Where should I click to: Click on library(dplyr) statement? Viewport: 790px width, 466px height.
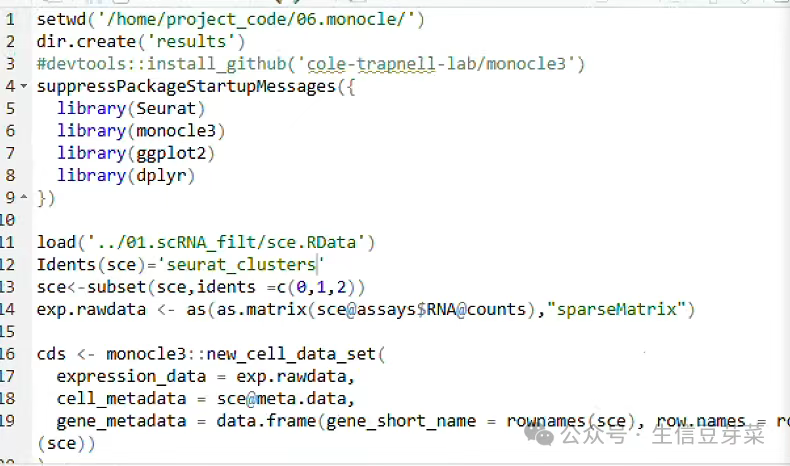[x=126, y=175]
